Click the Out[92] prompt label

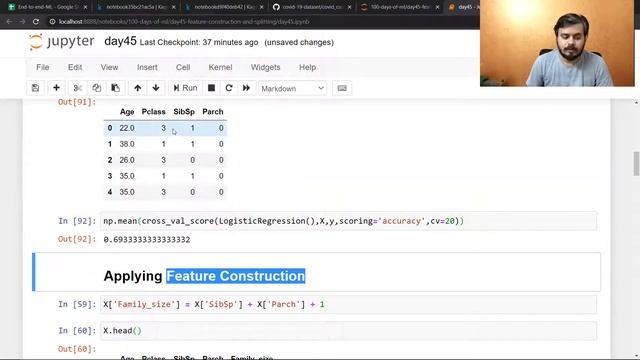click(77, 239)
